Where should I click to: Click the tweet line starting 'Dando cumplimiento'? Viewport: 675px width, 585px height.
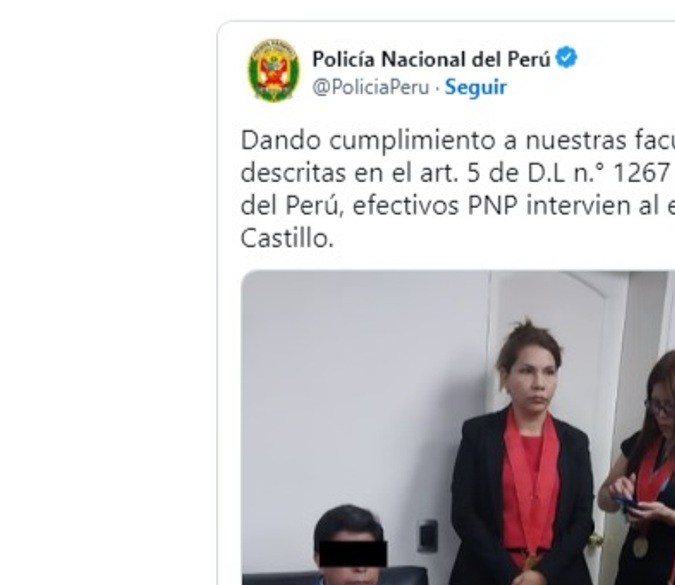coord(458,141)
